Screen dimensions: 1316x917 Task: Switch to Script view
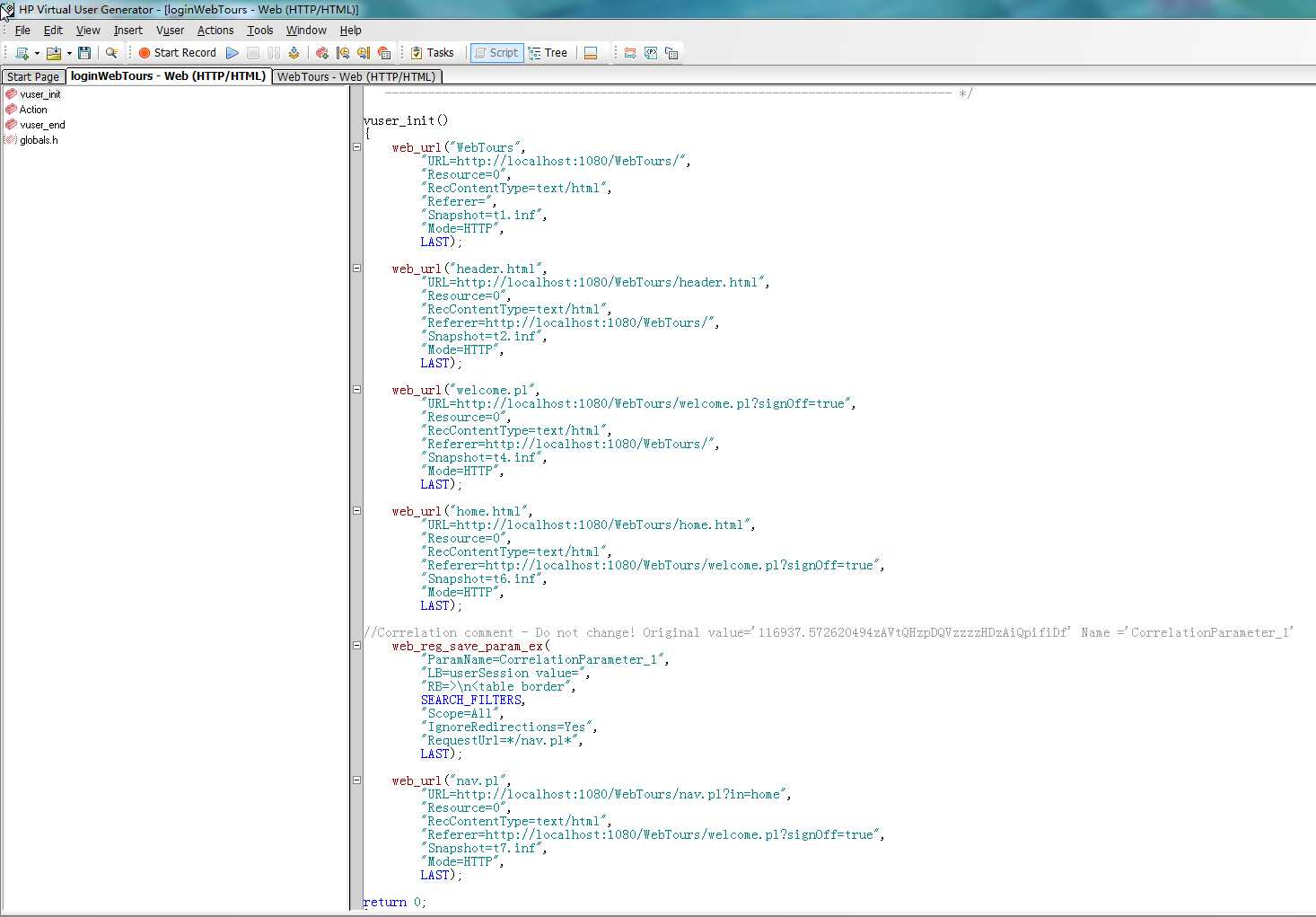click(x=496, y=53)
